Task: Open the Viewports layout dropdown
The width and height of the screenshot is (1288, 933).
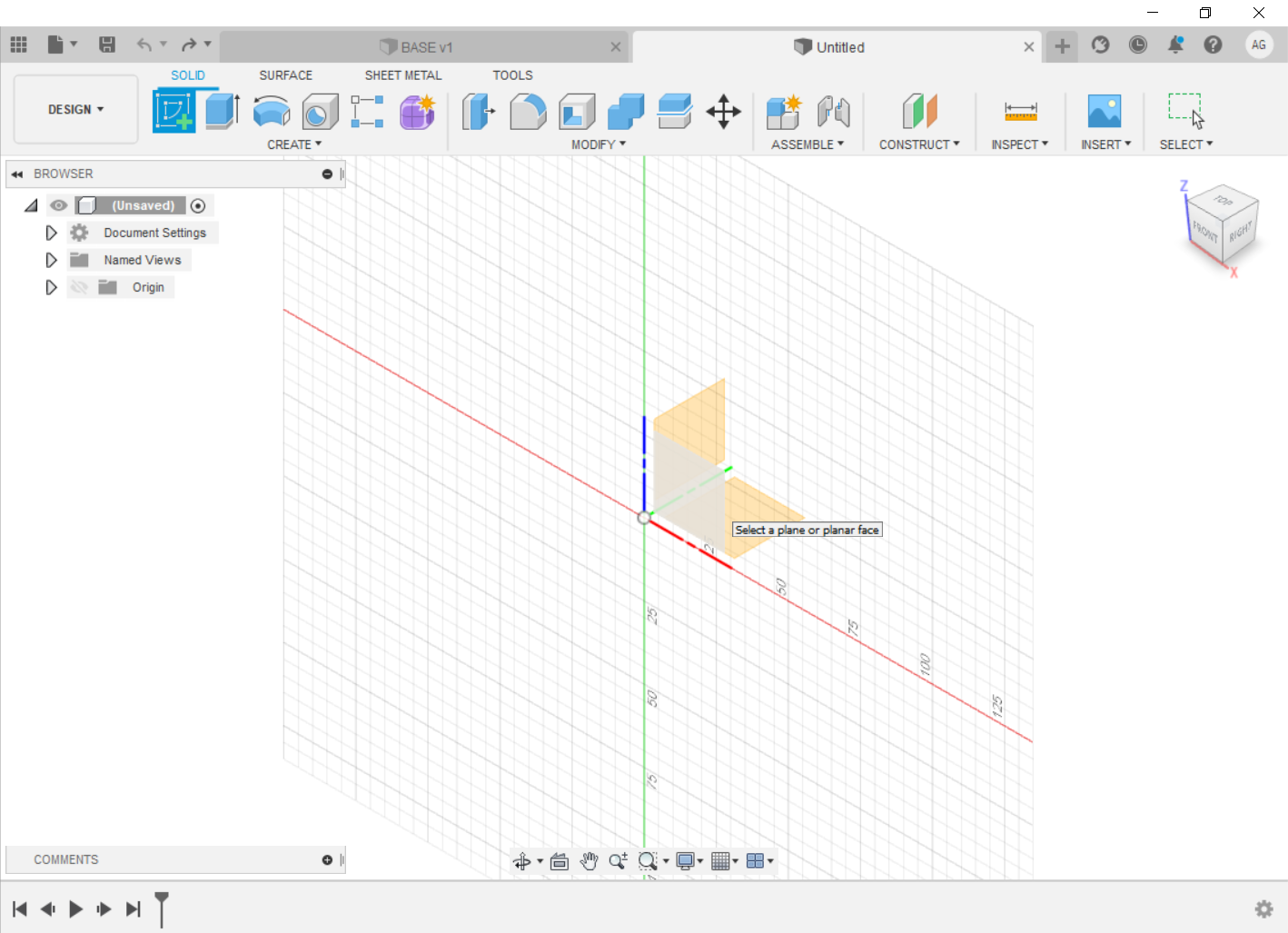Action: 759,861
